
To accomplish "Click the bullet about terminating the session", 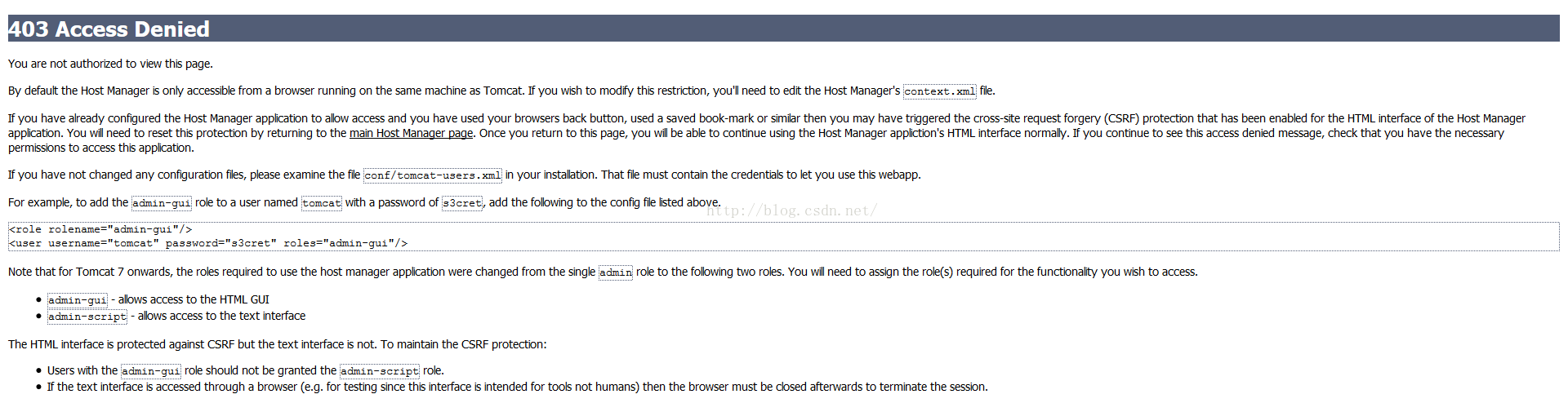I will click(517, 387).
